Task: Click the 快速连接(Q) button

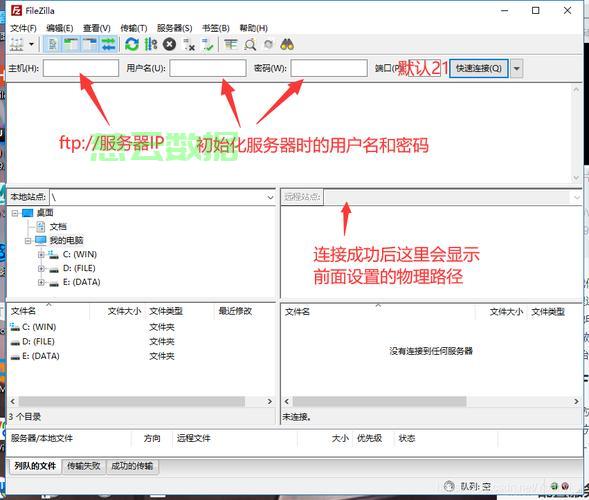Action: pos(479,68)
